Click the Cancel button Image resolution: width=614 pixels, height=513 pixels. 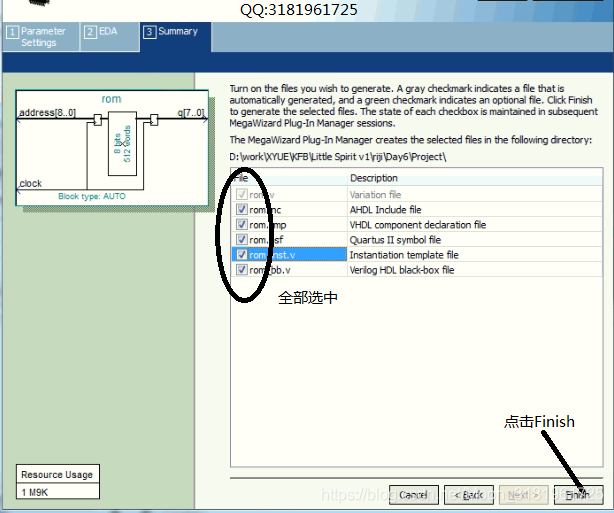[414, 495]
